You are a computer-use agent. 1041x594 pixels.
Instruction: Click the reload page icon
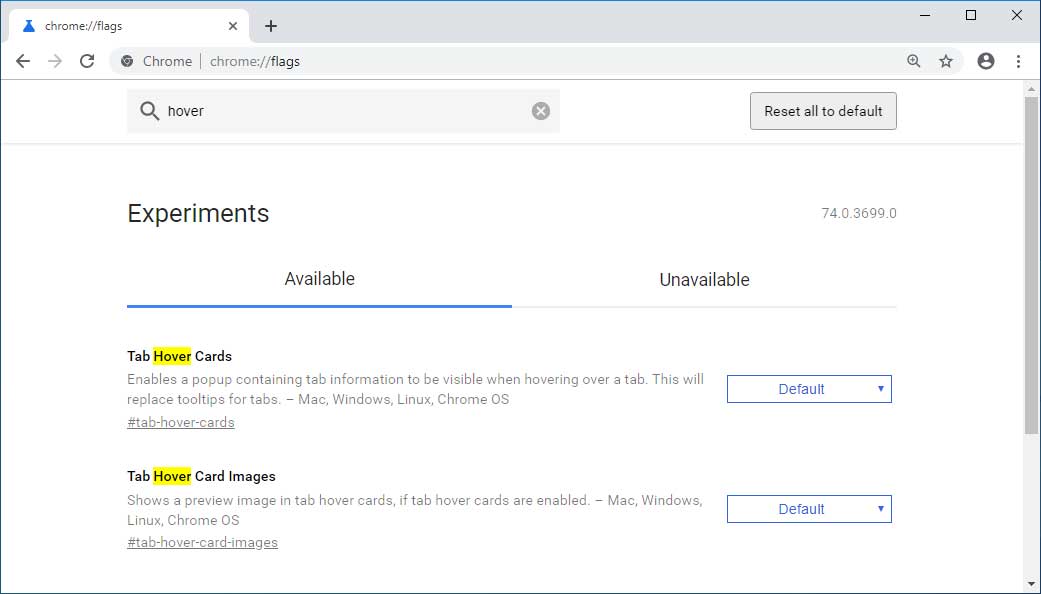click(87, 61)
